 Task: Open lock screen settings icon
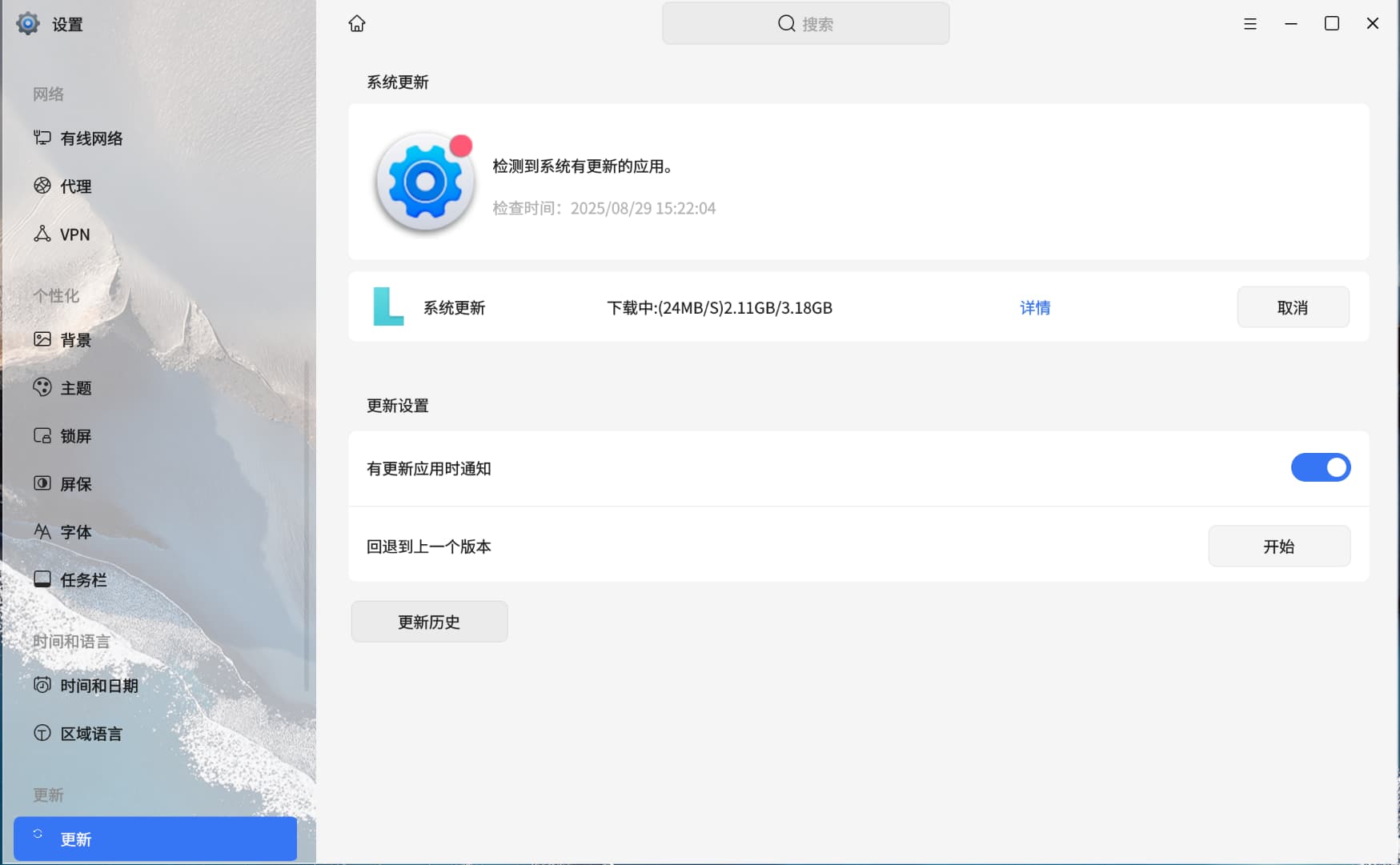42,435
